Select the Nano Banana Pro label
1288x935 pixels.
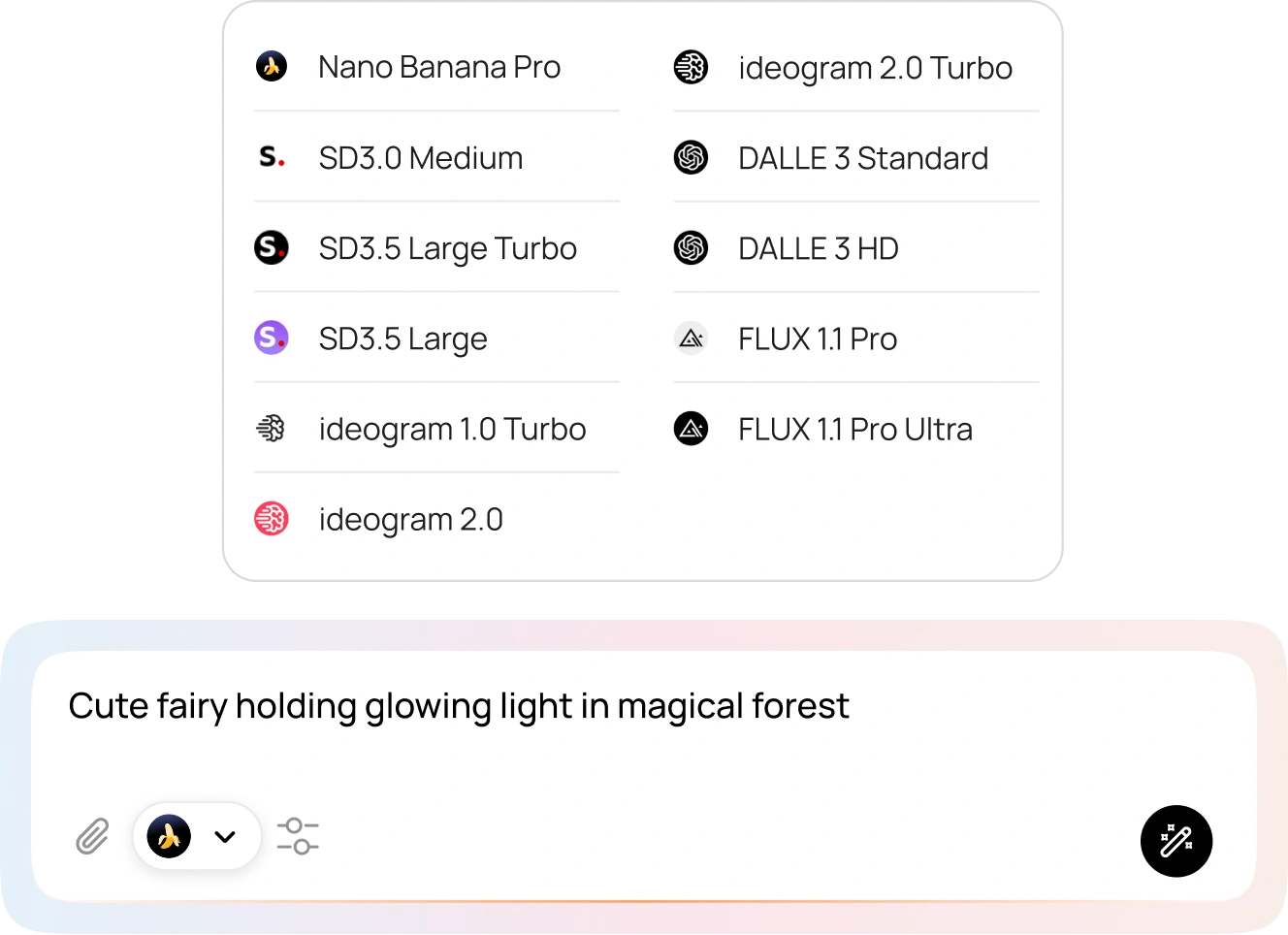[x=439, y=67]
